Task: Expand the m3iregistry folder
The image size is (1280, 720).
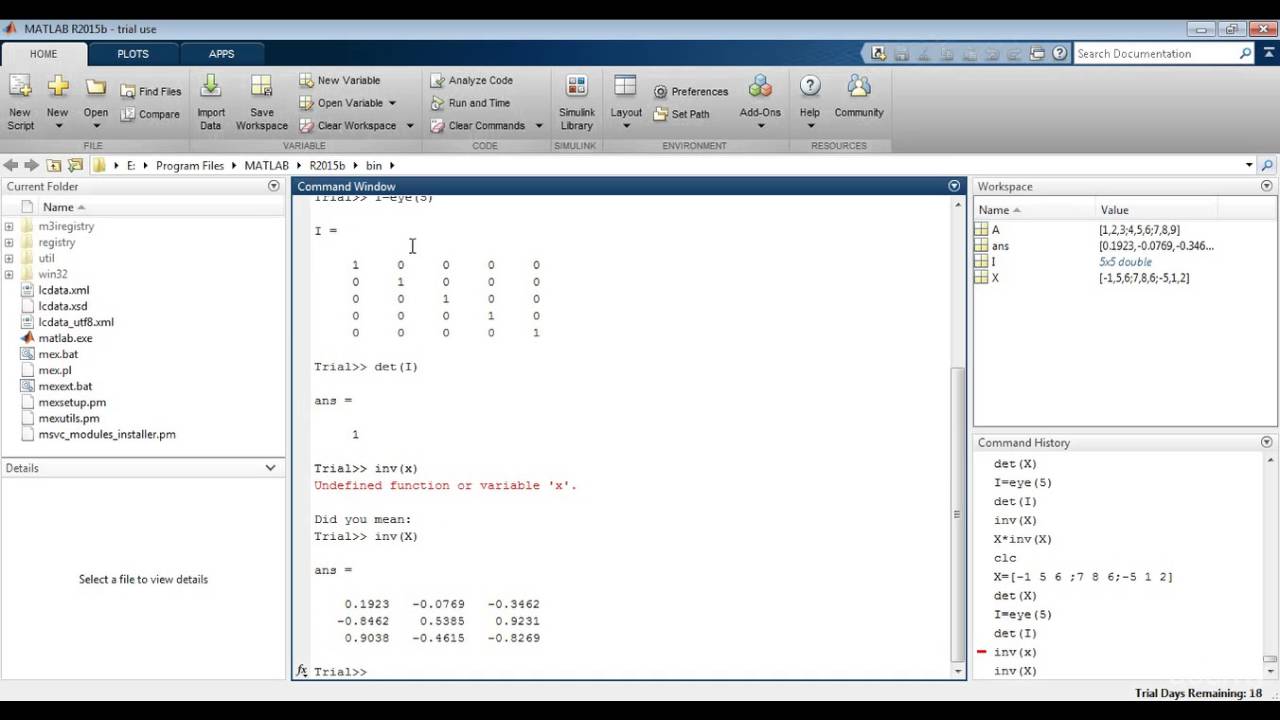Action: pos(9,226)
